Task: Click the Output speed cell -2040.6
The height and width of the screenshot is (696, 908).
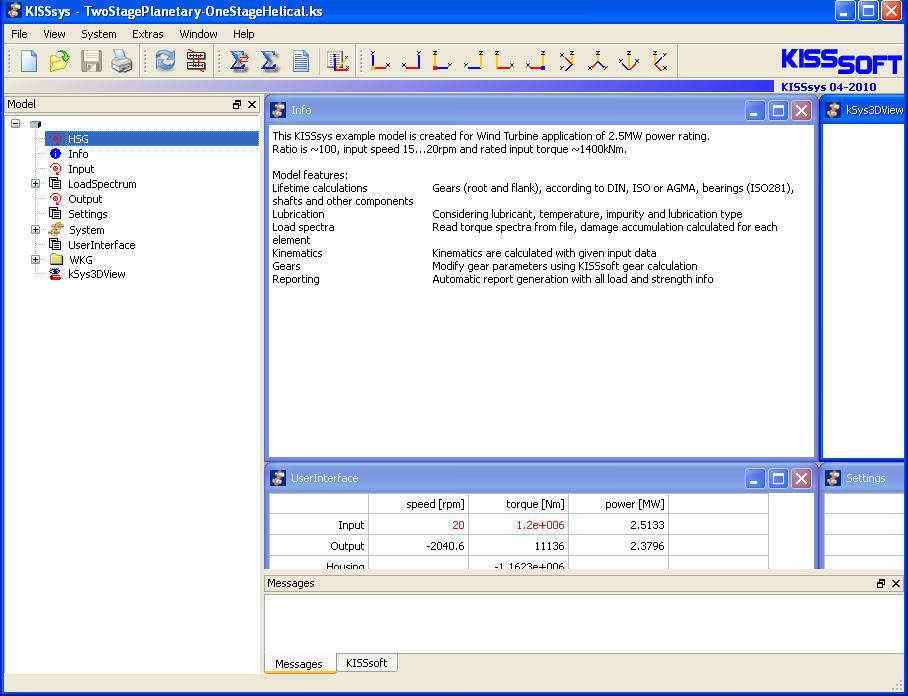Action: [x=418, y=546]
